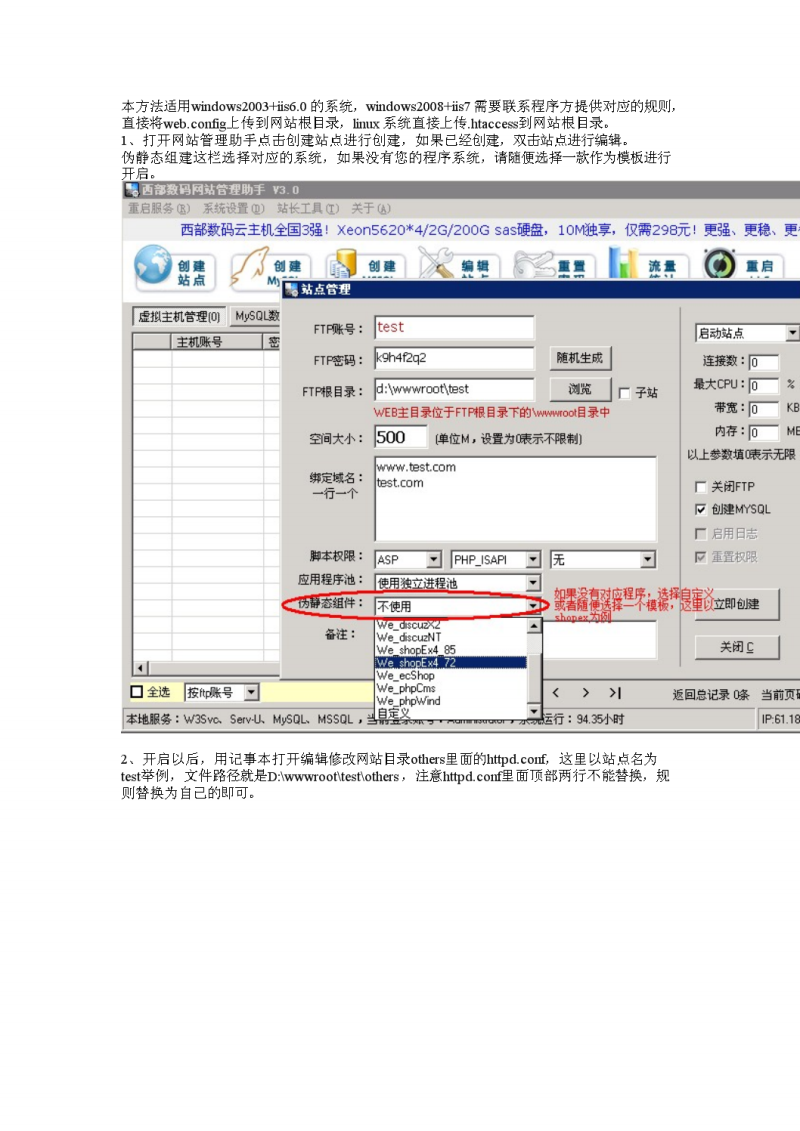Select highlighted We_shopEx4_72 entry

[452, 663]
